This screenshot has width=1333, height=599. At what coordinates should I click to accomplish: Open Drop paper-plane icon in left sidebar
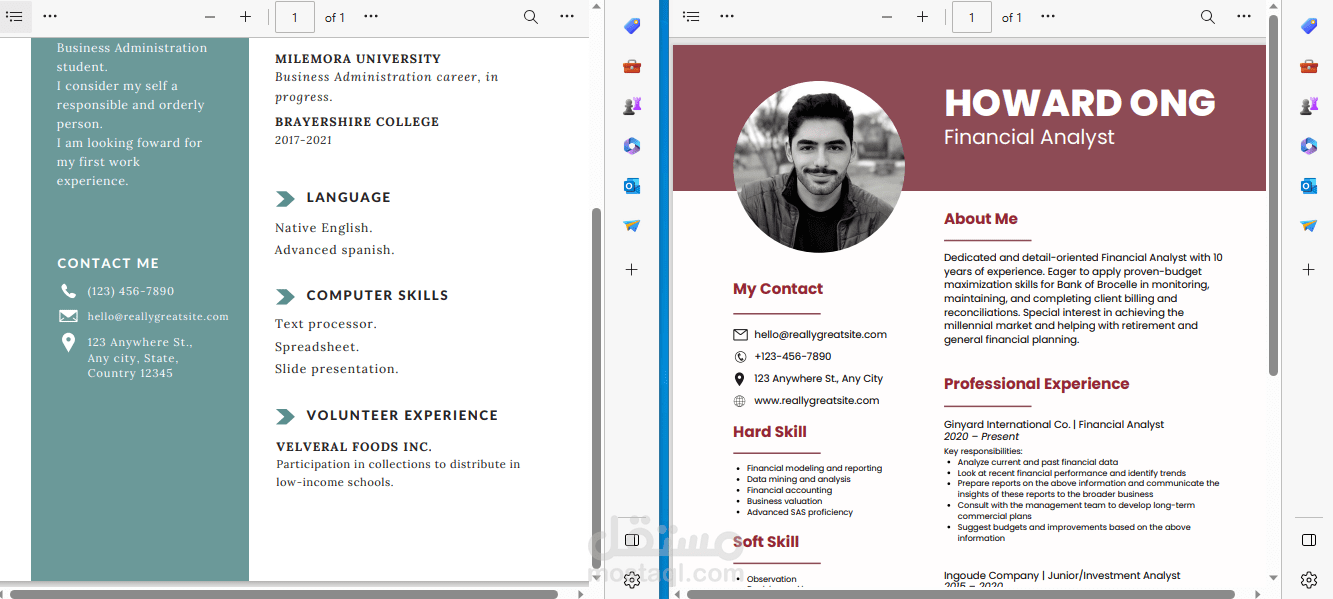click(632, 226)
